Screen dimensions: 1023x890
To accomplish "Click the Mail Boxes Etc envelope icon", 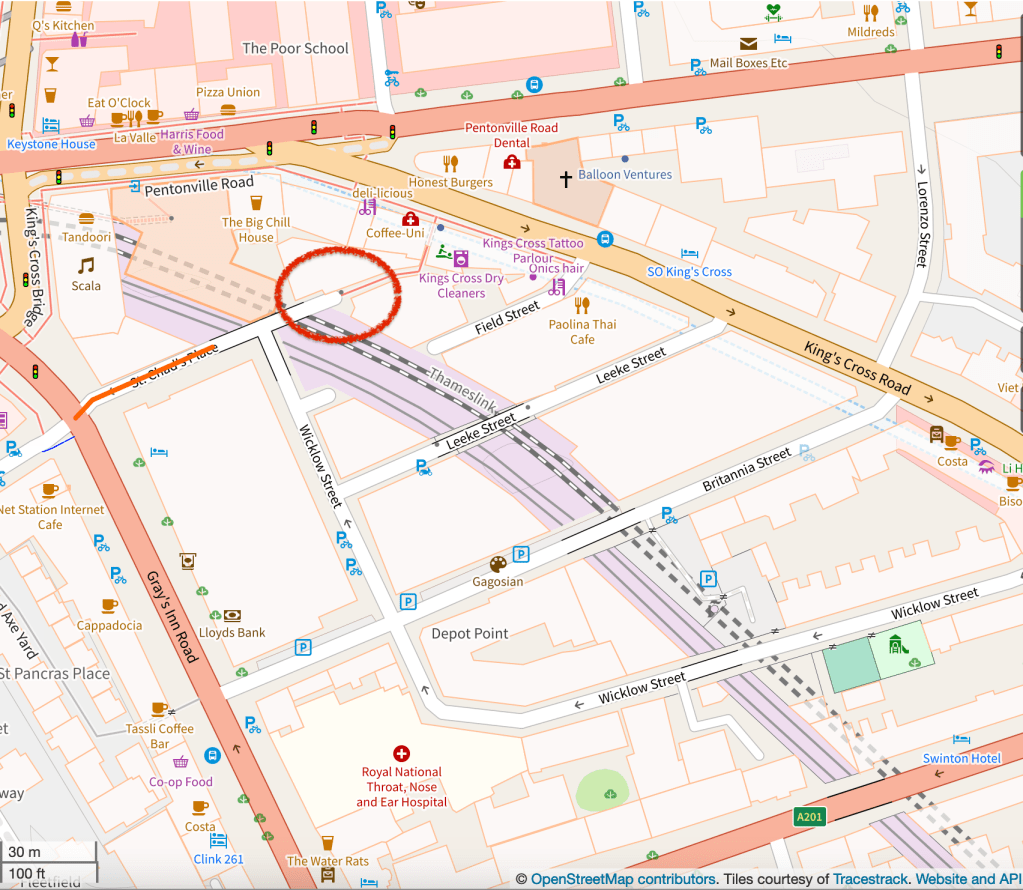I will (x=748, y=43).
